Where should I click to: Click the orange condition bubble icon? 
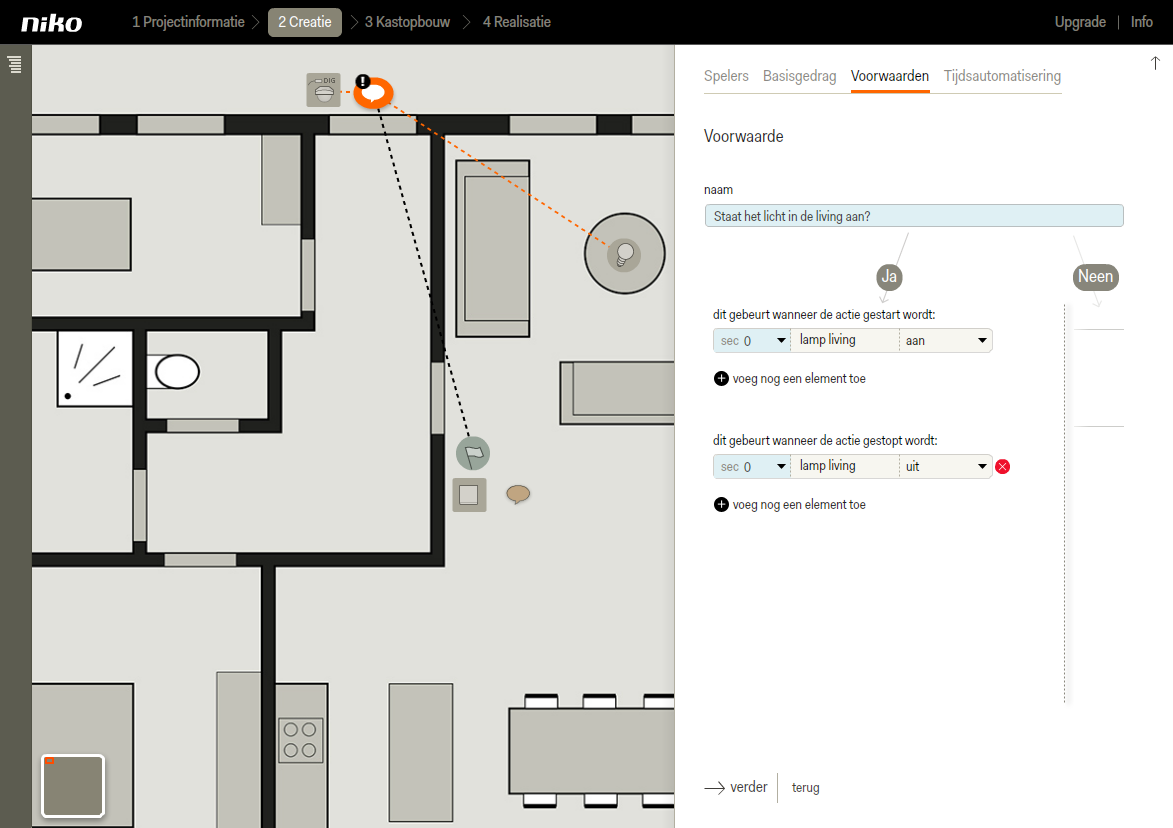373,93
